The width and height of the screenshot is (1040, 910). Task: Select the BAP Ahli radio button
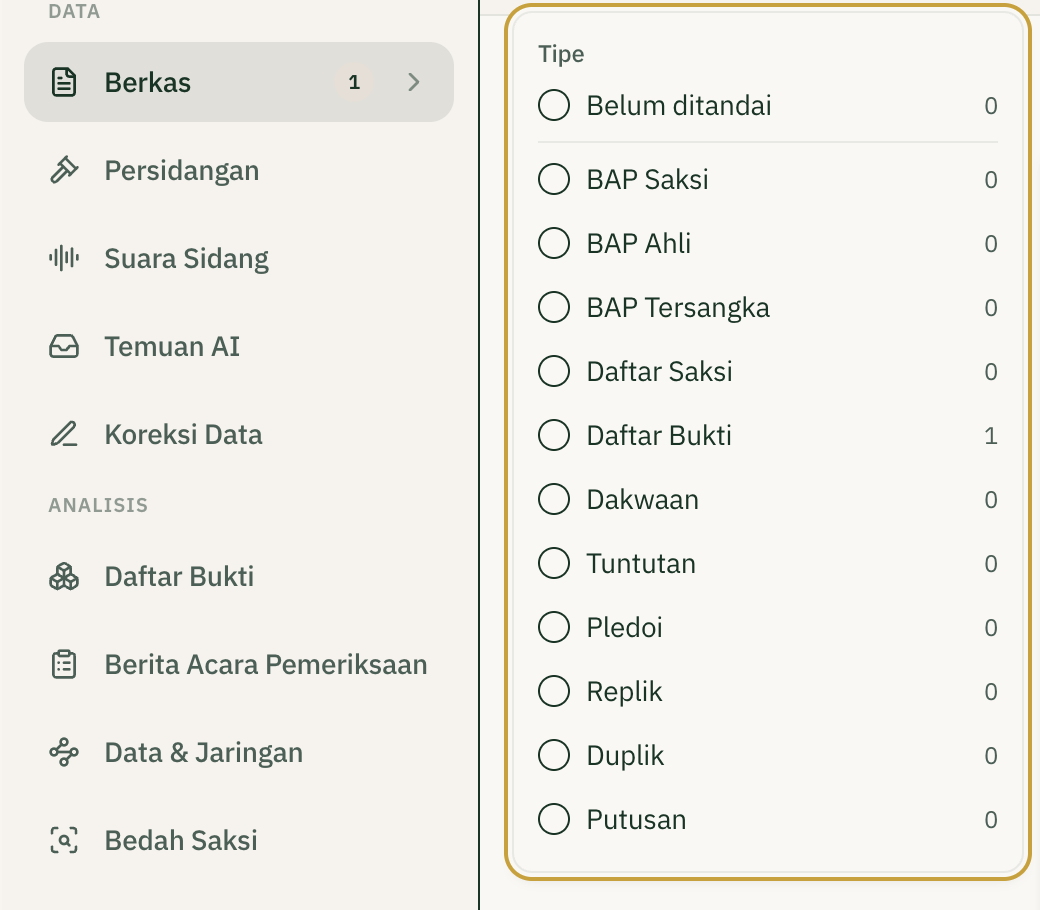pyautogui.click(x=554, y=243)
